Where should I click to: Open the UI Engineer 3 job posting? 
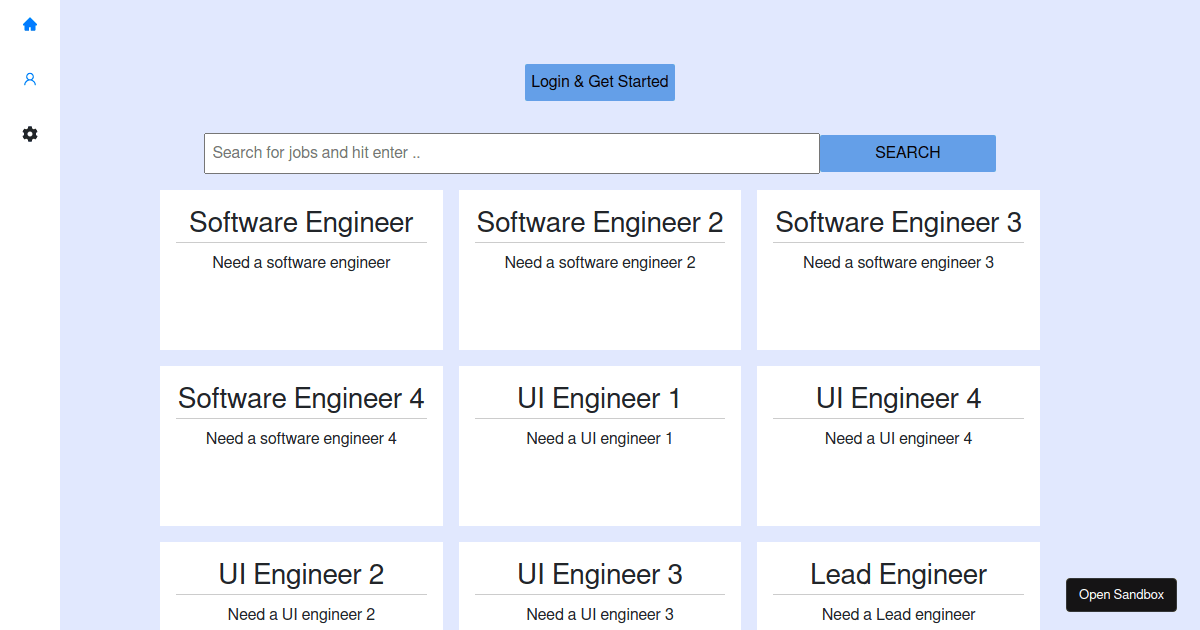tap(599, 574)
